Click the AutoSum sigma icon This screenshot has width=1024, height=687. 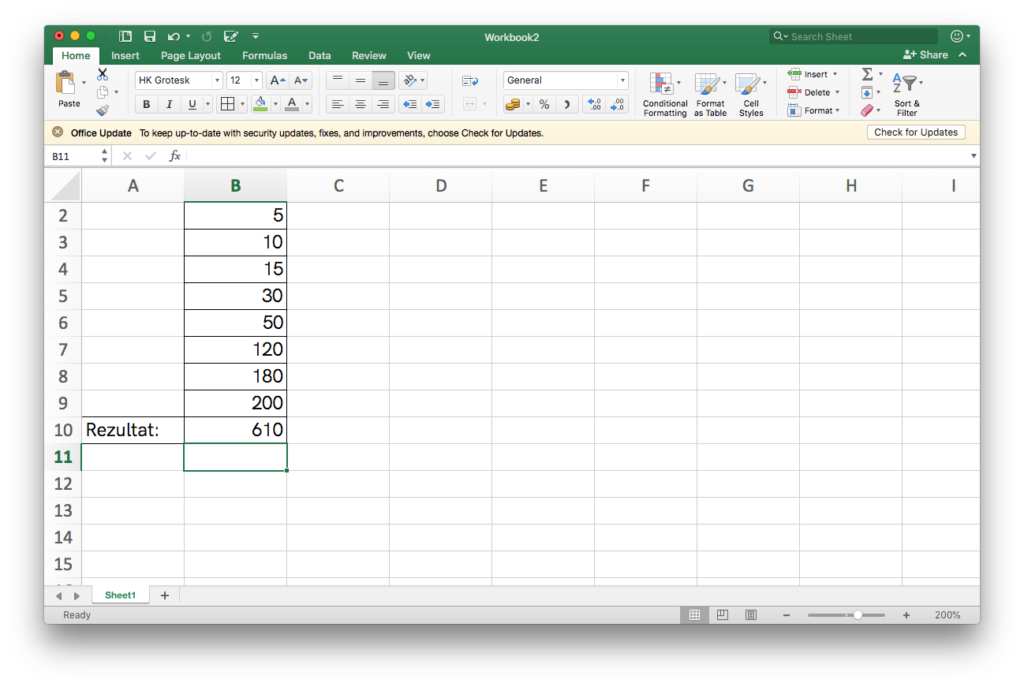[867, 75]
